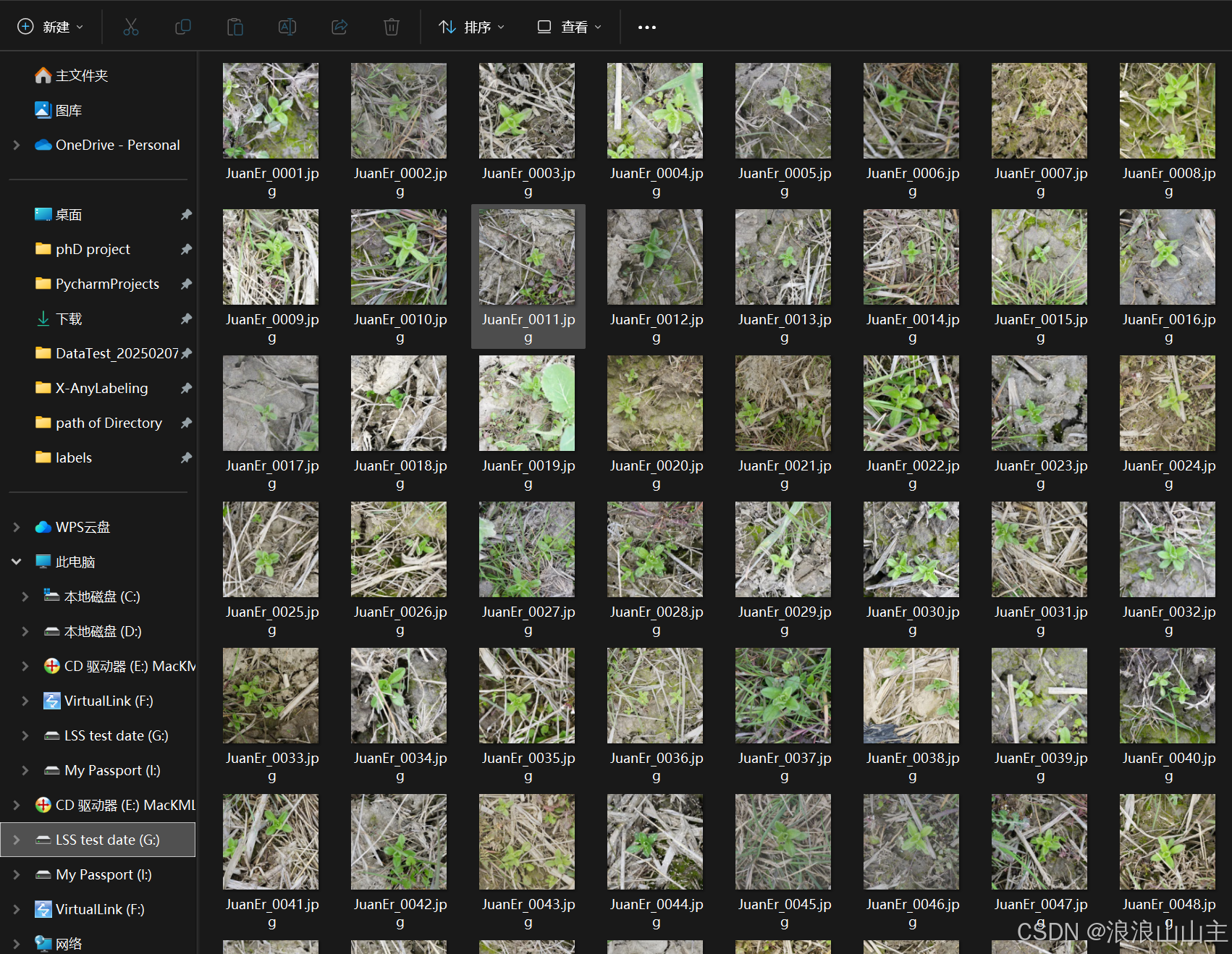Image resolution: width=1232 pixels, height=954 pixels.
Task: Select thumbnail JuanEr_0001.jpg
Action: (x=271, y=111)
